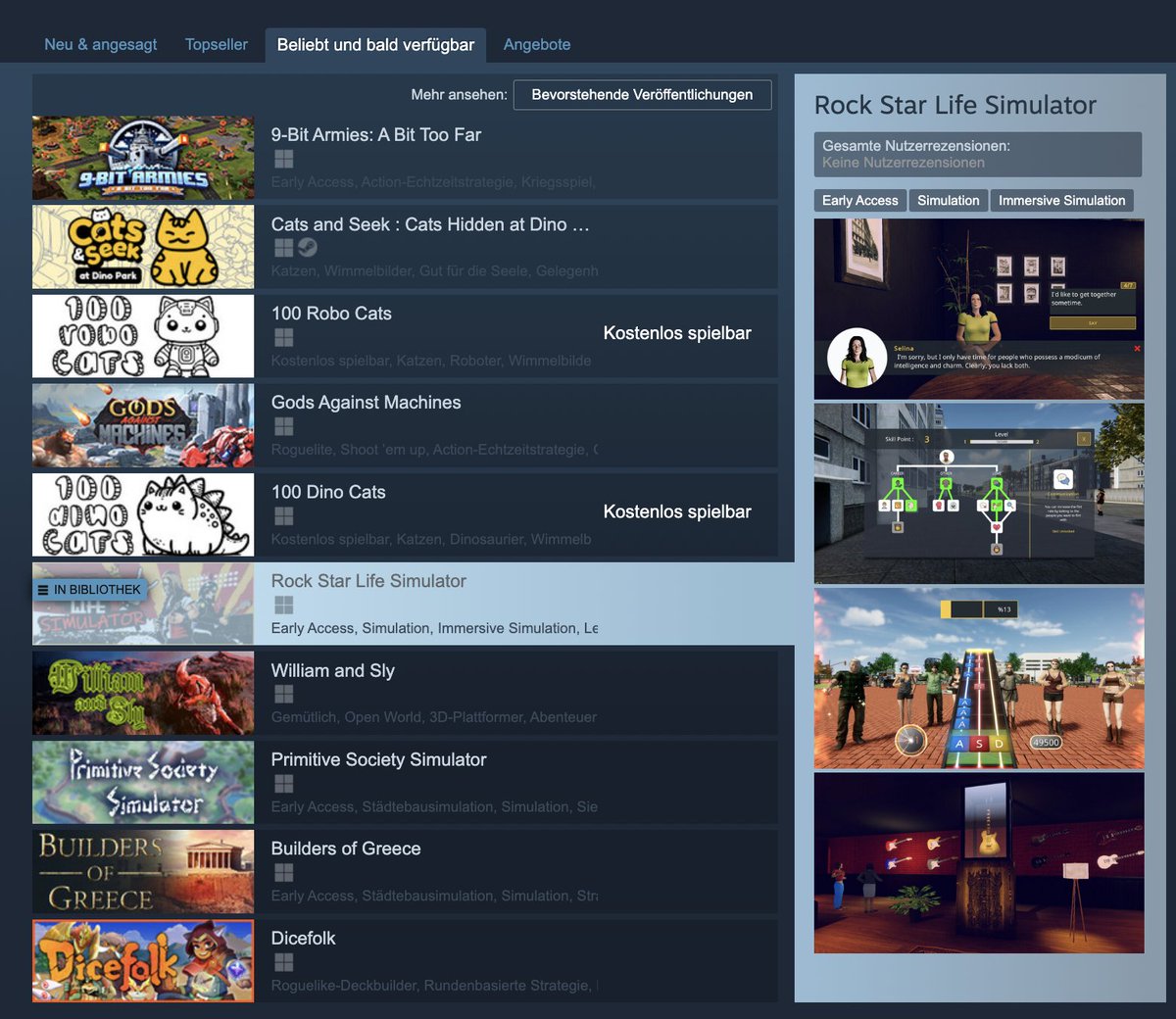The image size is (1176, 1019).
Task: Click the Simulation tag in preview
Action: 949,200
